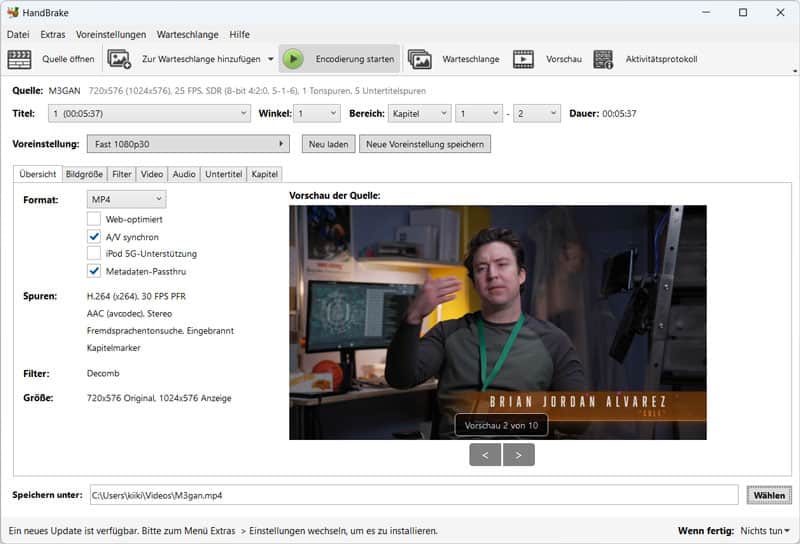Open the Warteschlange queue icon

tap(420, 59)
